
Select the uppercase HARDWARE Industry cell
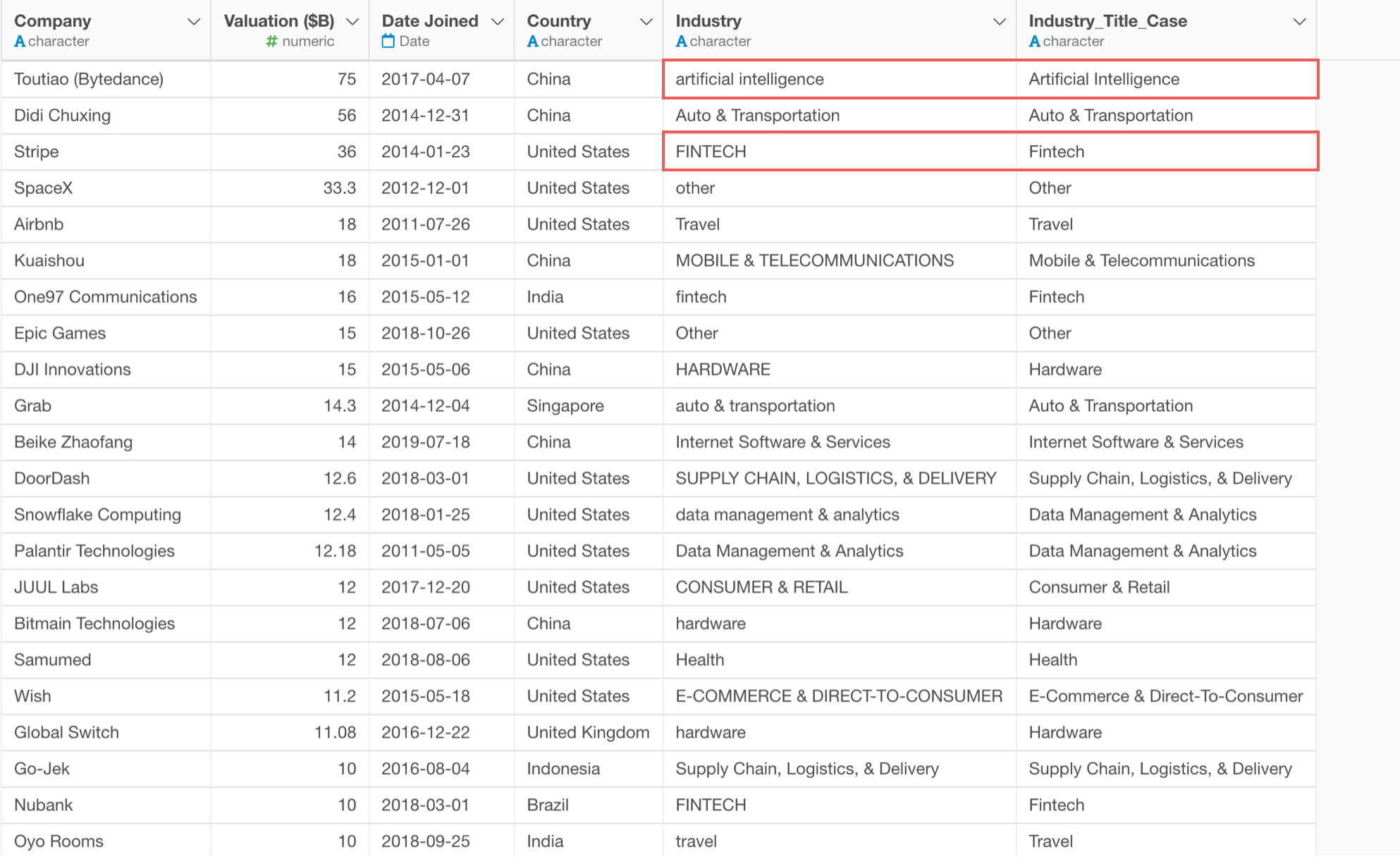[x=840, y=370]
